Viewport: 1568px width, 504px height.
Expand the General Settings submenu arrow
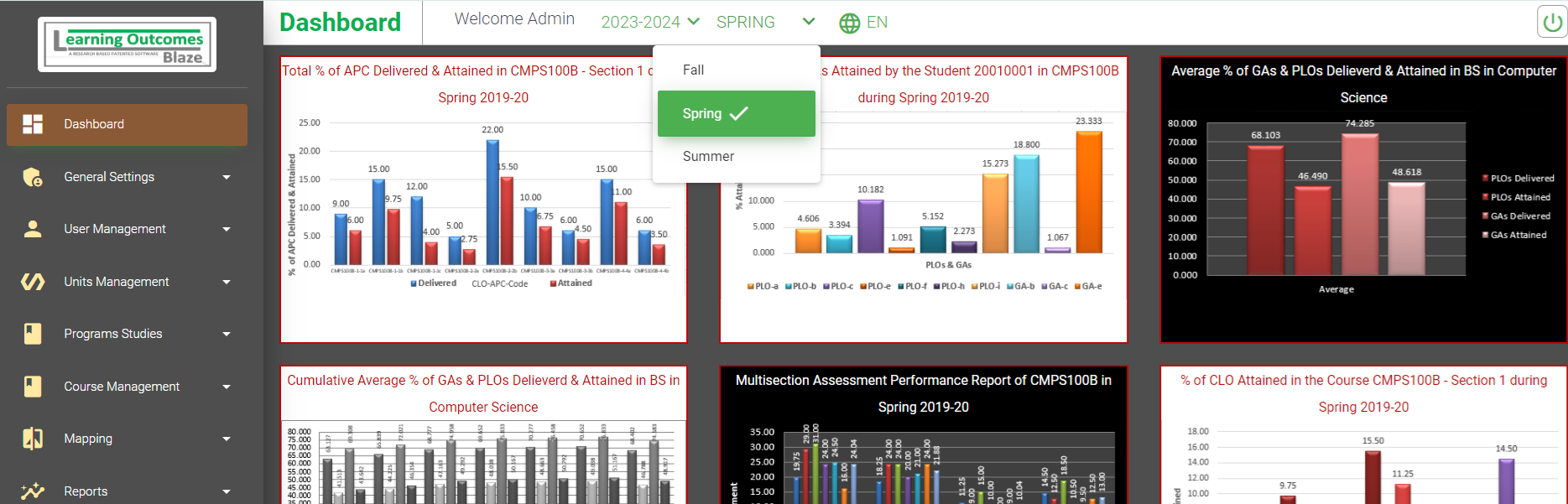click(227, 177)
